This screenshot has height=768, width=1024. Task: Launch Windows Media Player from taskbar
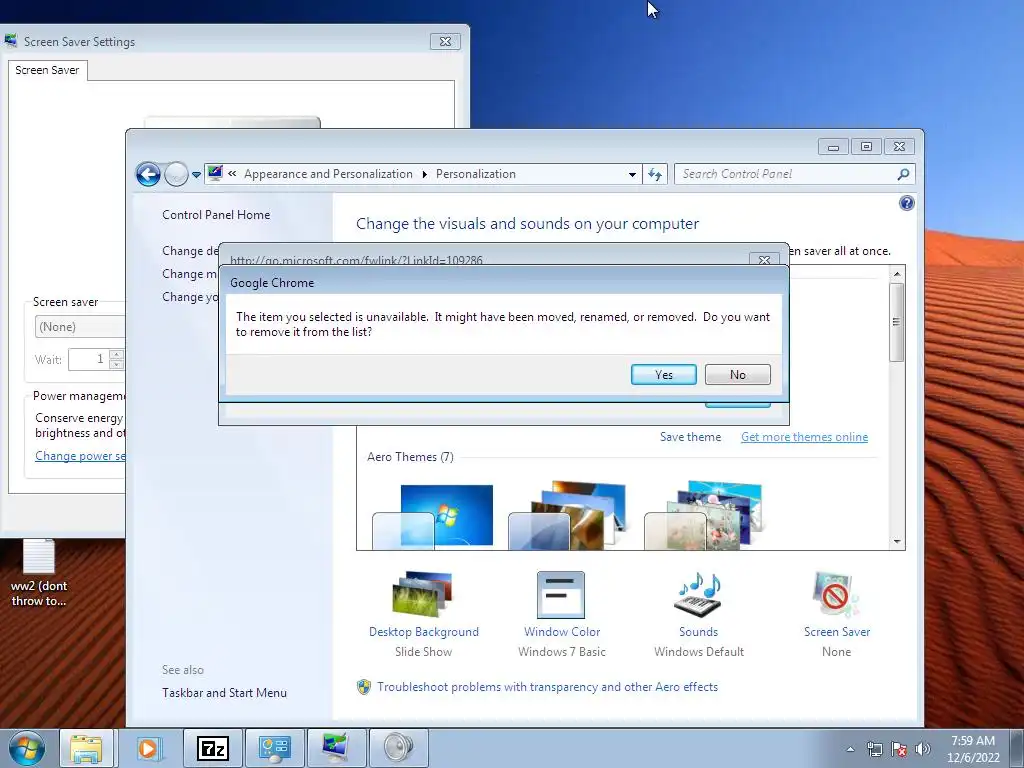pos(148,748)
